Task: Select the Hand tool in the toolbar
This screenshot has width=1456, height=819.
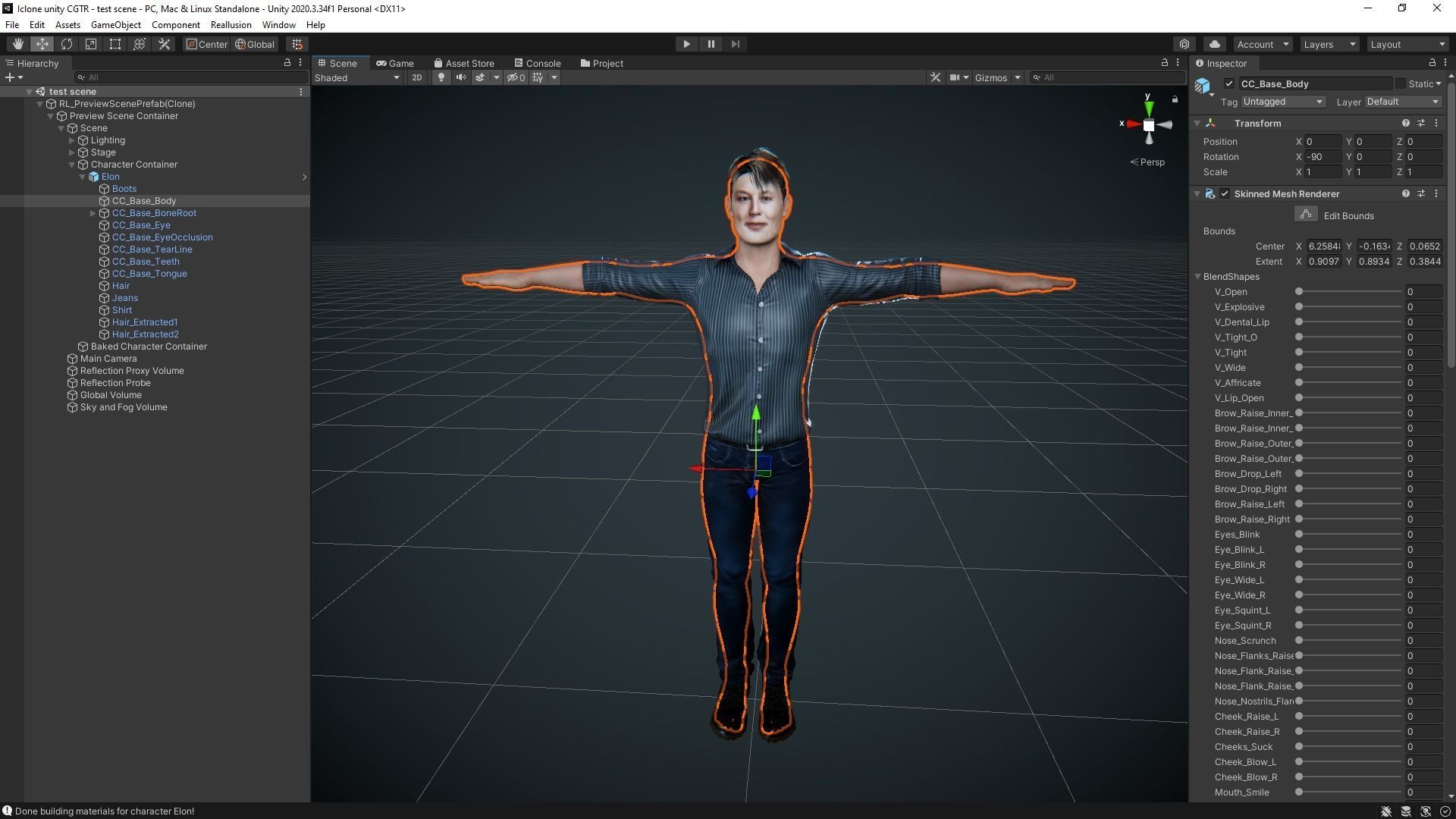Action: [17, 44]
